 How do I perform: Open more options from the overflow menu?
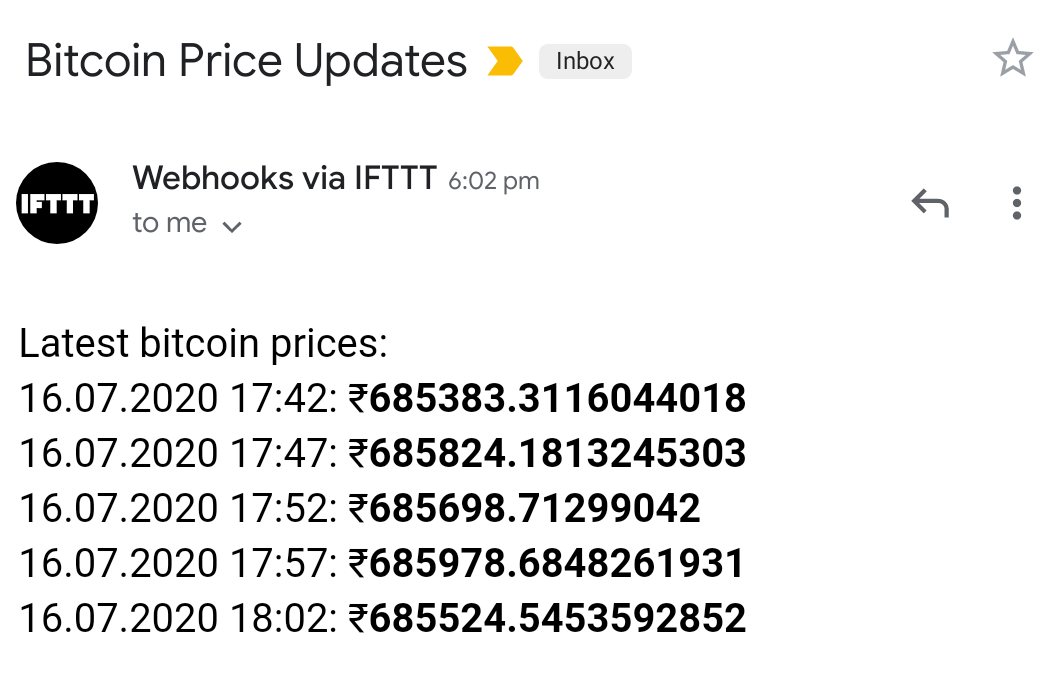tap(1016, 203)
